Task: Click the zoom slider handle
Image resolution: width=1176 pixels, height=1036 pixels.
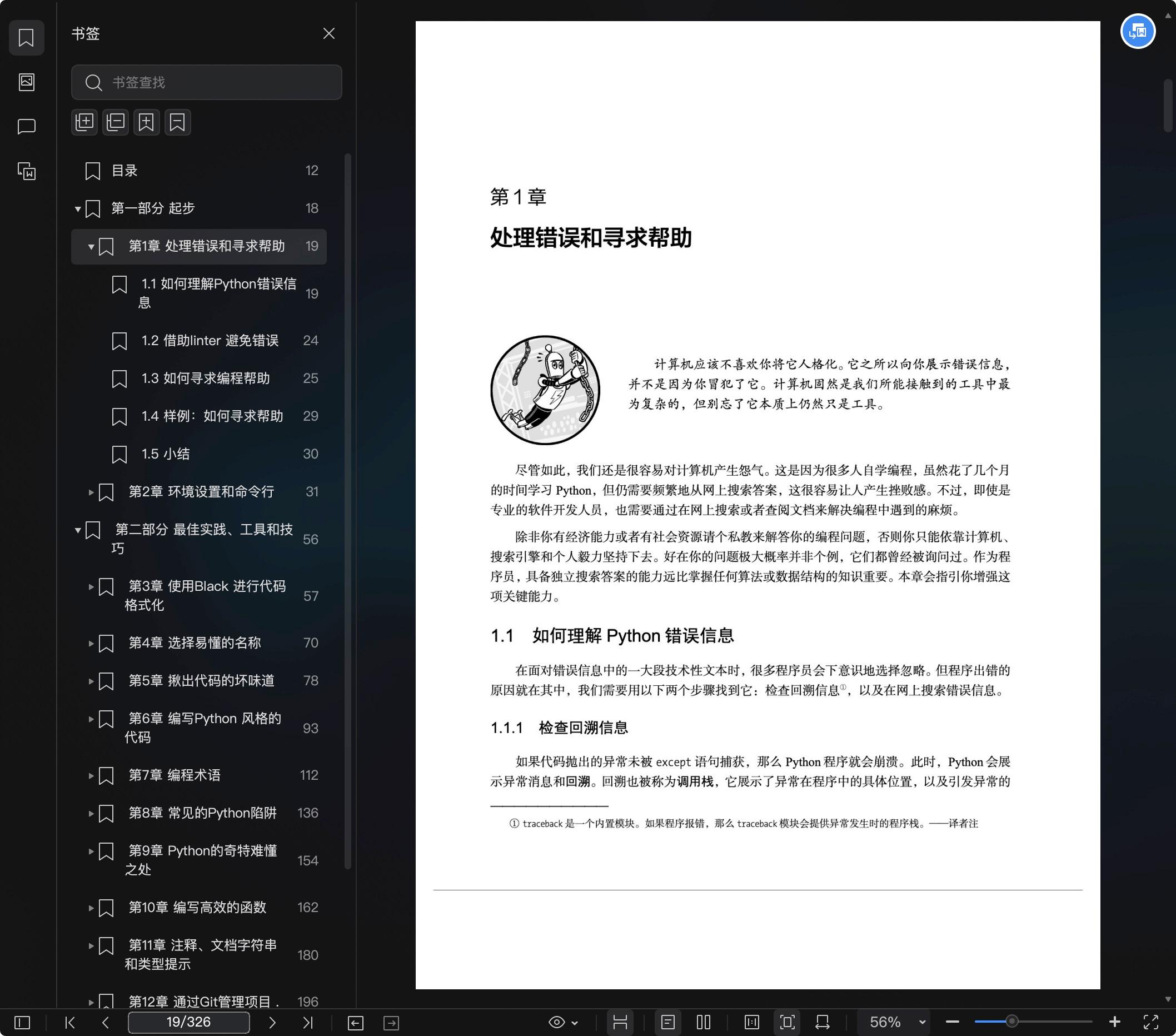Action: (x=1011, y=1022)
